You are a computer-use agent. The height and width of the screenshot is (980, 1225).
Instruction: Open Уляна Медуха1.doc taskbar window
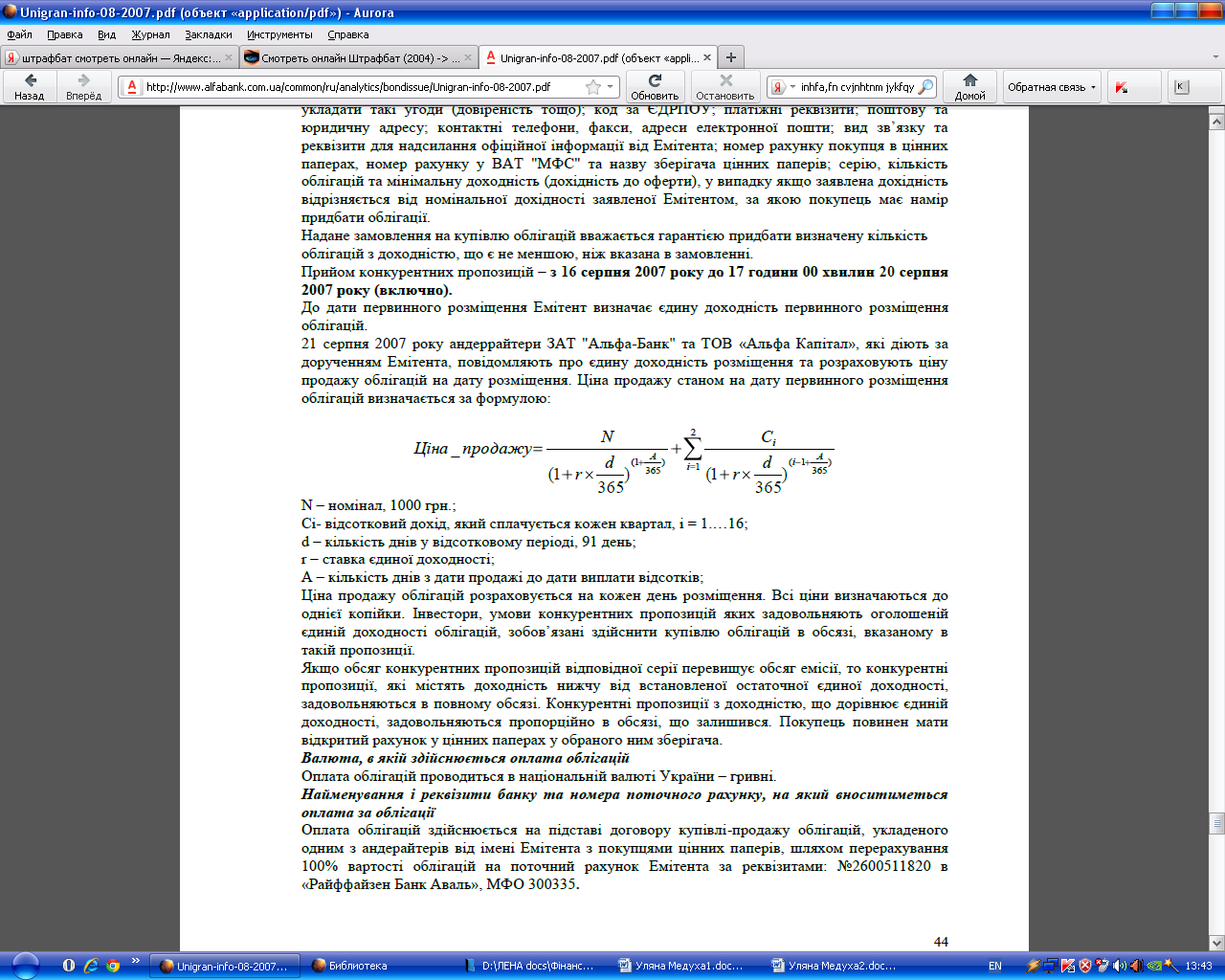pos(684,966)
